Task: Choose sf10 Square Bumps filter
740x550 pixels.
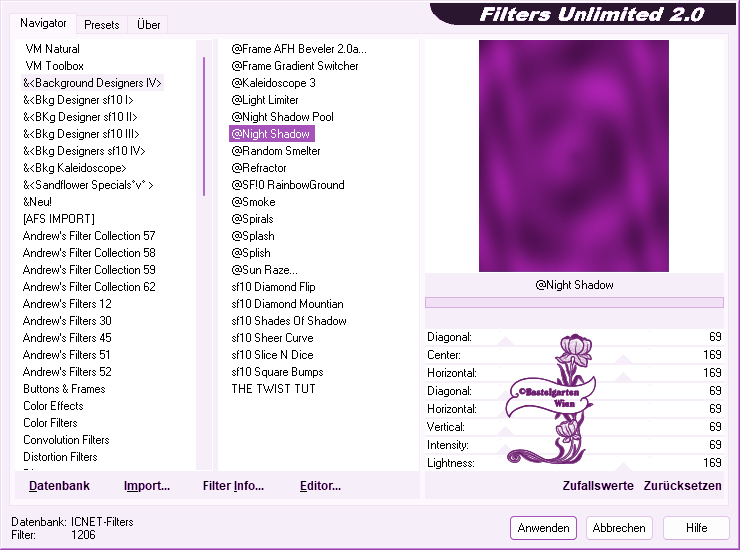Action: [x=278, y=372]
